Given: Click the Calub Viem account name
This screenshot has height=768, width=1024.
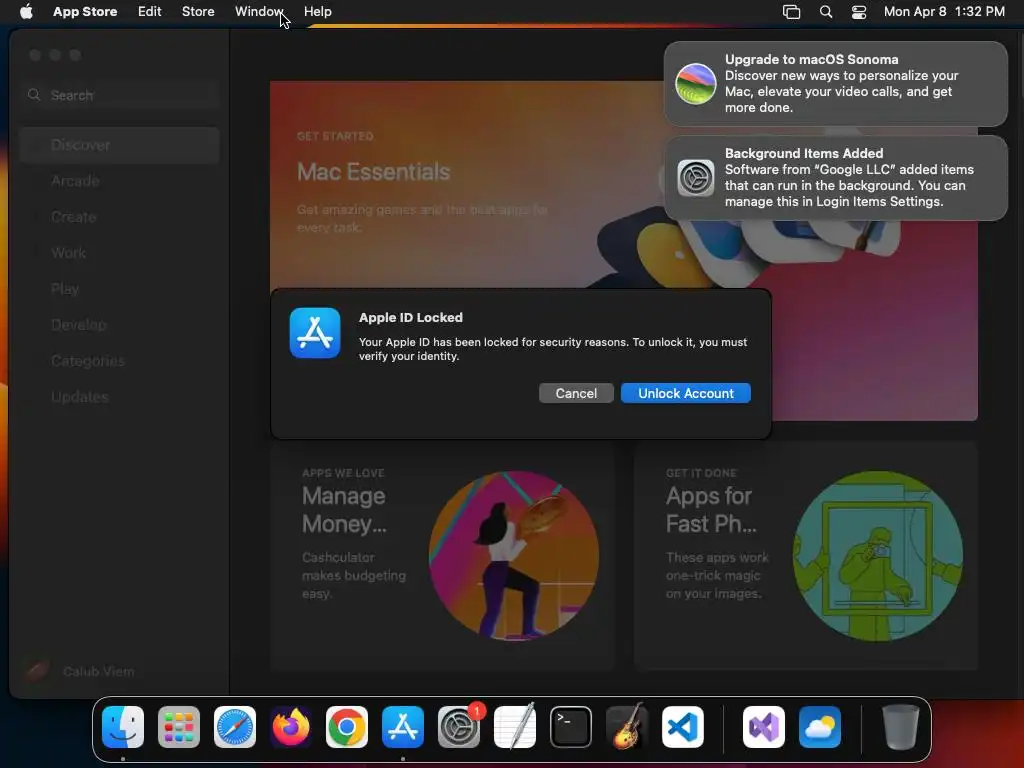Looking at the screenshot, I should click(99, 671).
